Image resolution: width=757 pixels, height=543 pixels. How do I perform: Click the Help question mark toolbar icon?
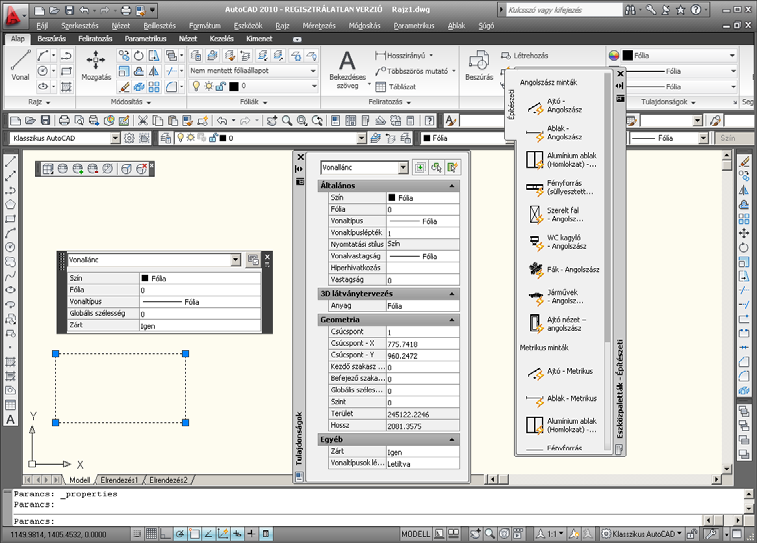[429, 121]
